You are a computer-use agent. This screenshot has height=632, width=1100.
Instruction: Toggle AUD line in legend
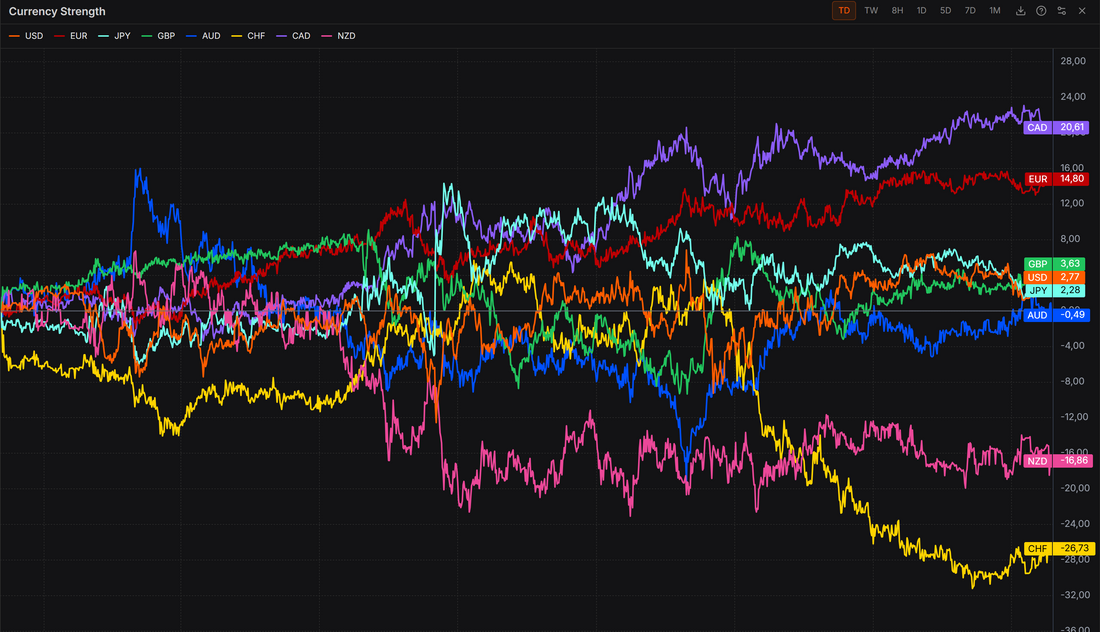pyautogui.click(x=203, y=36)
